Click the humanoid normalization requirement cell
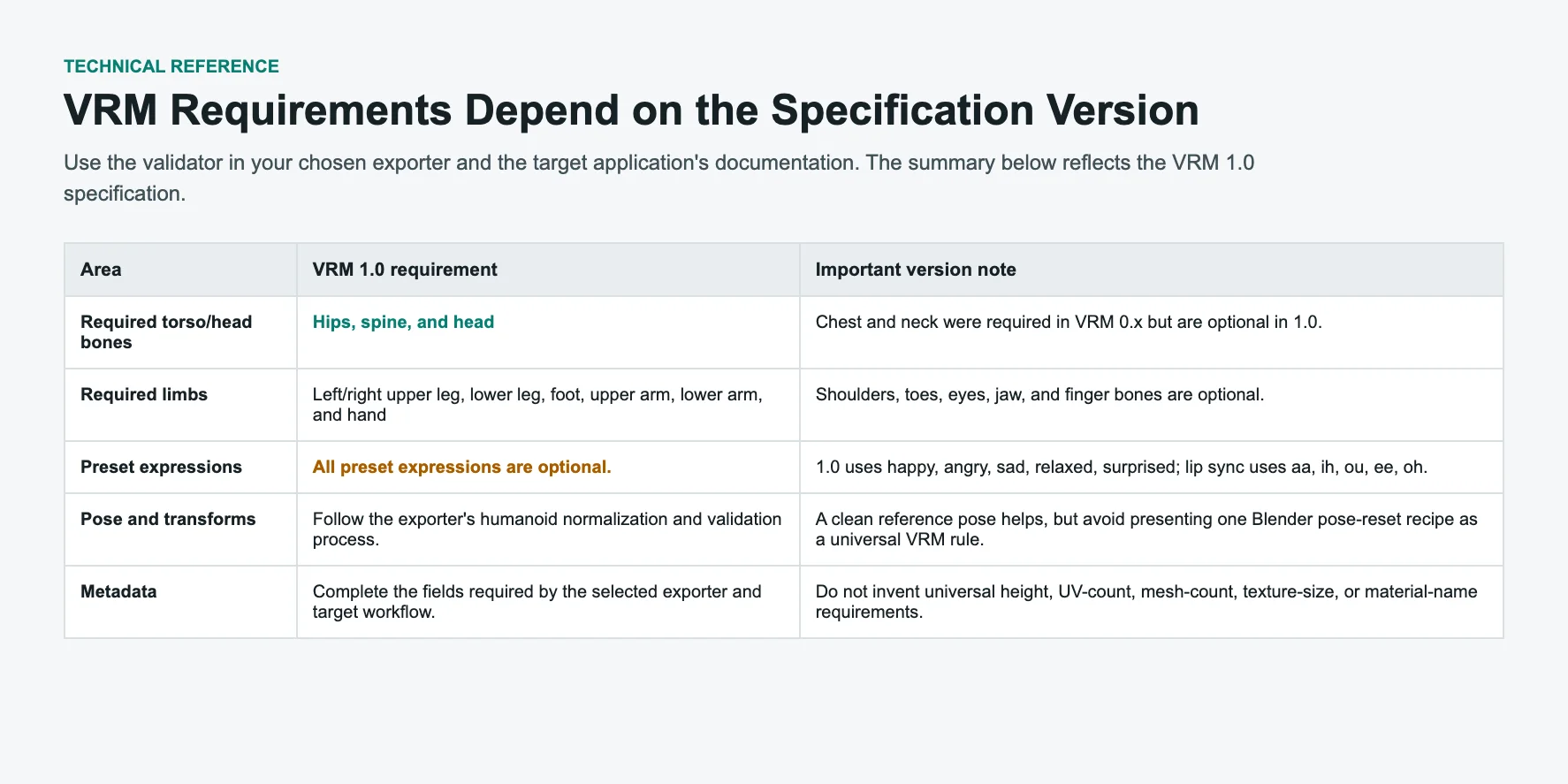The image size is (1568, 784). pyautogui.click(x=548, y=529)
